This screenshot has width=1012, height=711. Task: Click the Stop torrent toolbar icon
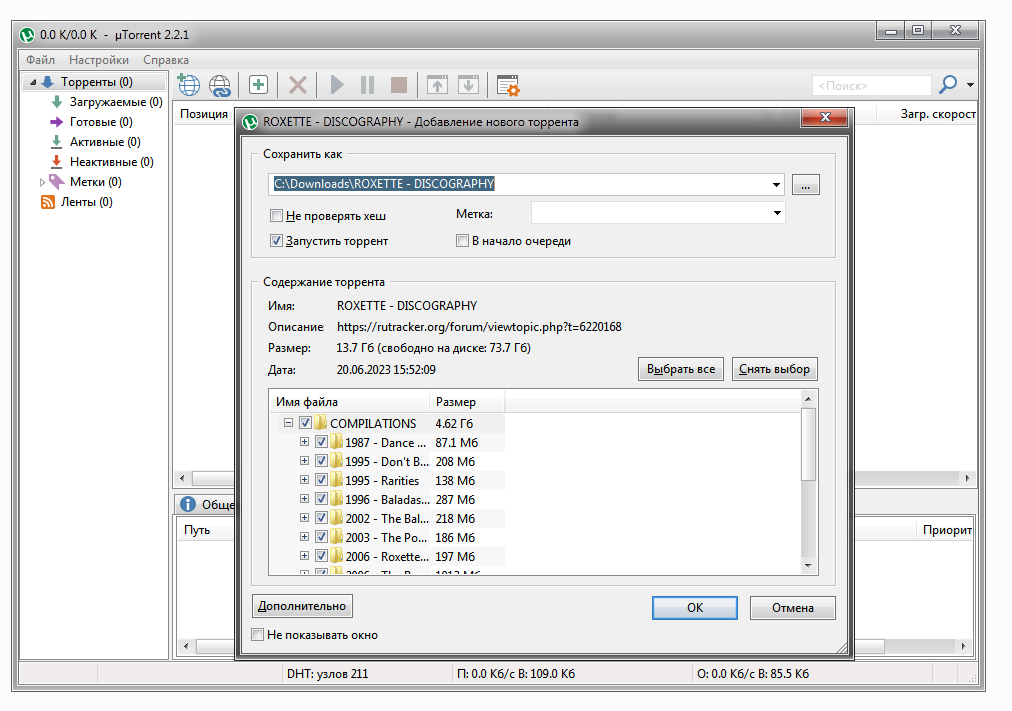coord(399,85)
